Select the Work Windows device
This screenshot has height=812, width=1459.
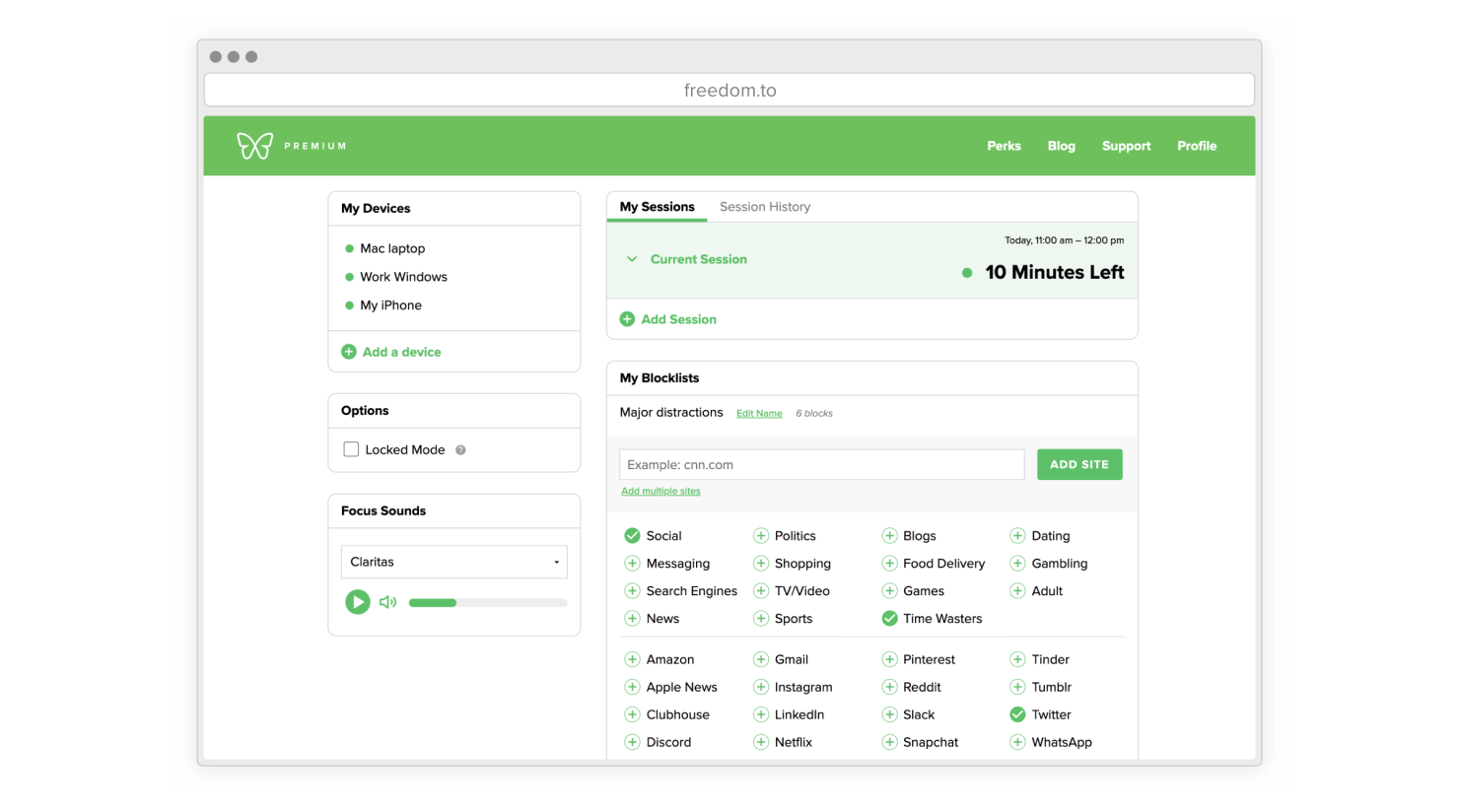(x=403, y=277)
